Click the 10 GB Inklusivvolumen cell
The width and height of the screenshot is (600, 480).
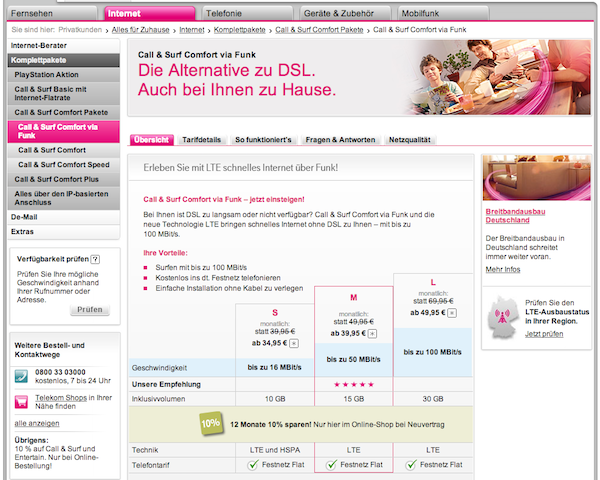click(275, 399)
